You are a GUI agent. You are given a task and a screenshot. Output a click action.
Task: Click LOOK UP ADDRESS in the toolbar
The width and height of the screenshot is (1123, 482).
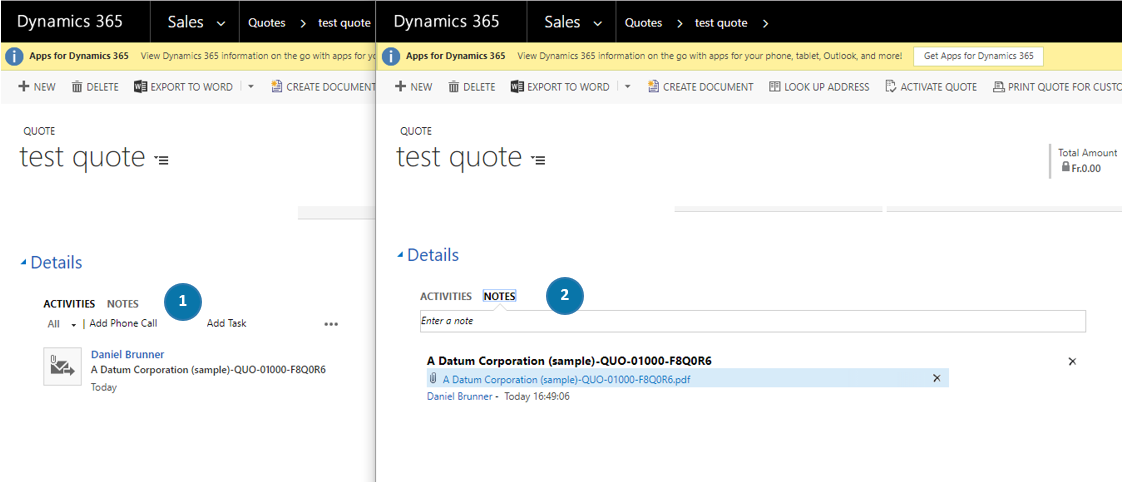tap(819, 87)
